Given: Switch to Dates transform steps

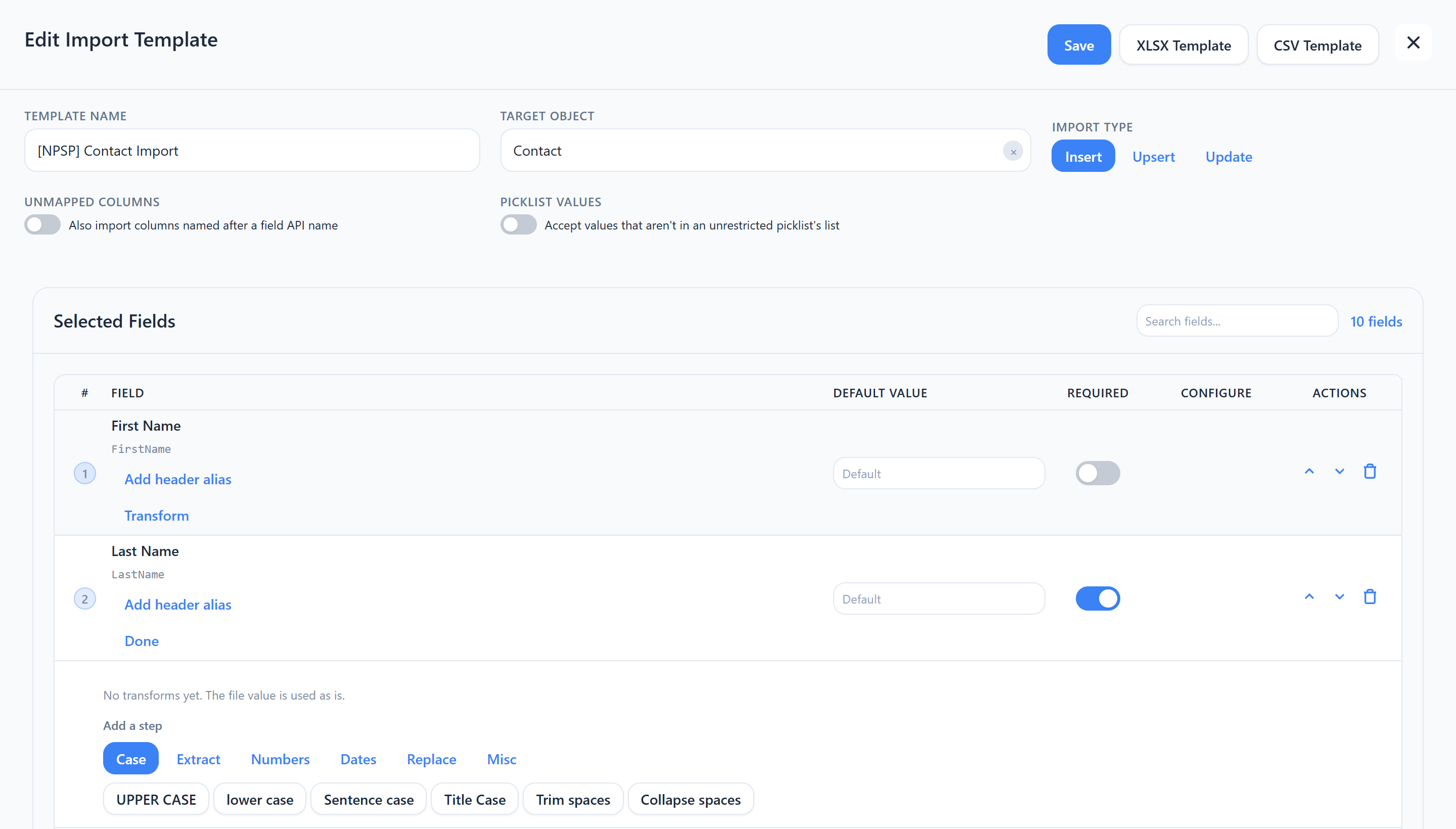Looking at the screenshot, I should [x=358, y=759].
